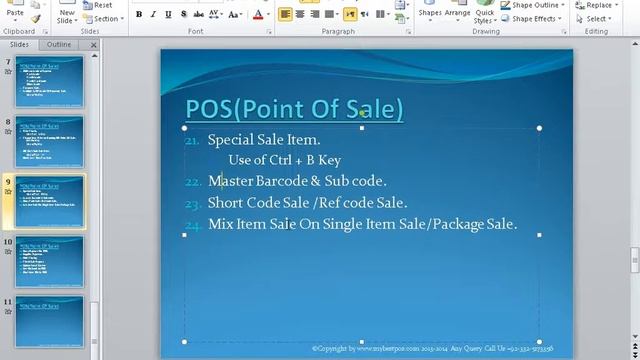The image size is (640, 360).
Task: Select the slide 11 thumbnail
Action: click(49, 322)
